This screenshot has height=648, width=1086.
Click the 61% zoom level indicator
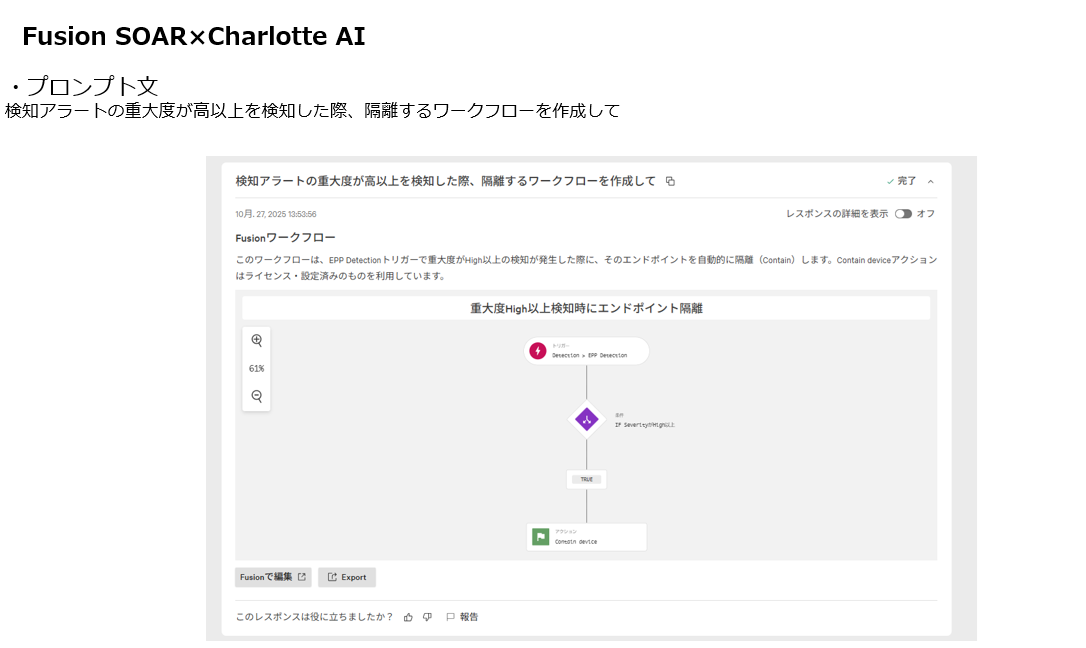point(257,368)
